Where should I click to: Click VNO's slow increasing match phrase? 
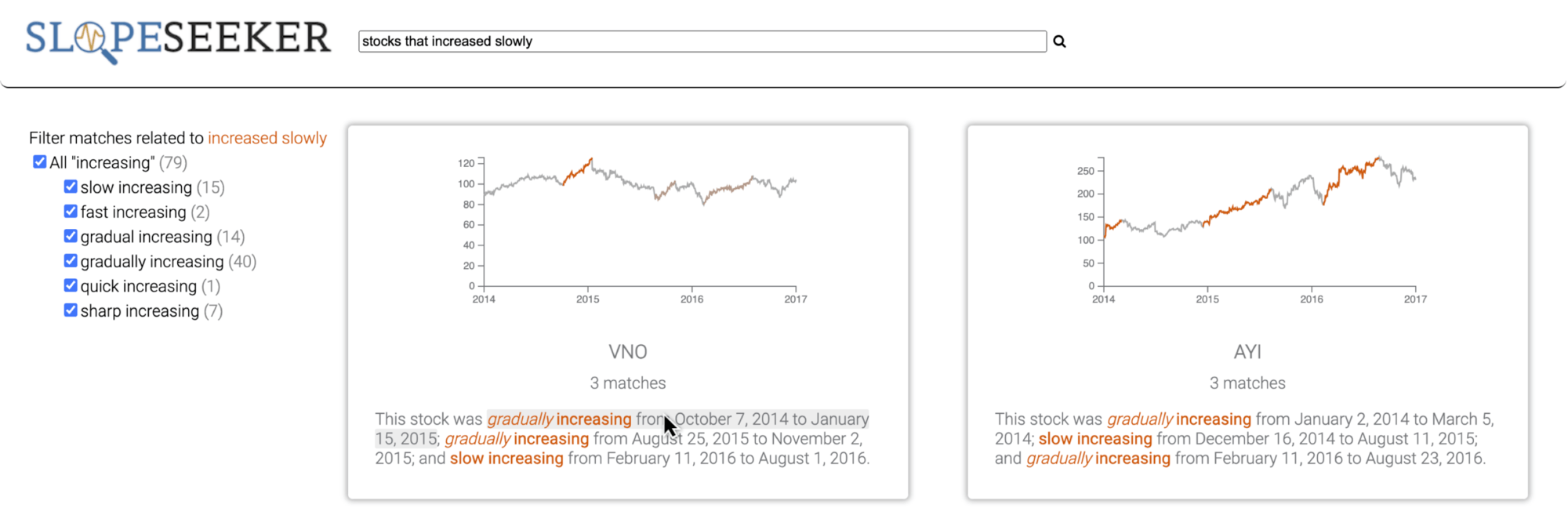506,459
